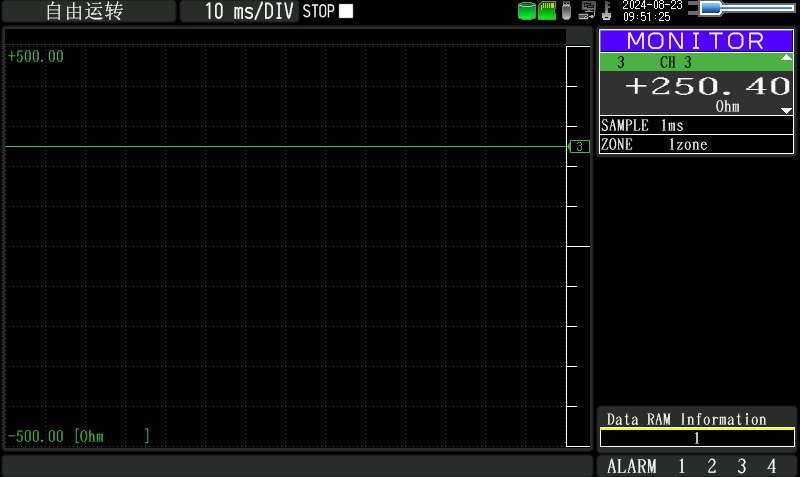Click the Data RAM Information label
800x477 pixels.
click(686, 419)
